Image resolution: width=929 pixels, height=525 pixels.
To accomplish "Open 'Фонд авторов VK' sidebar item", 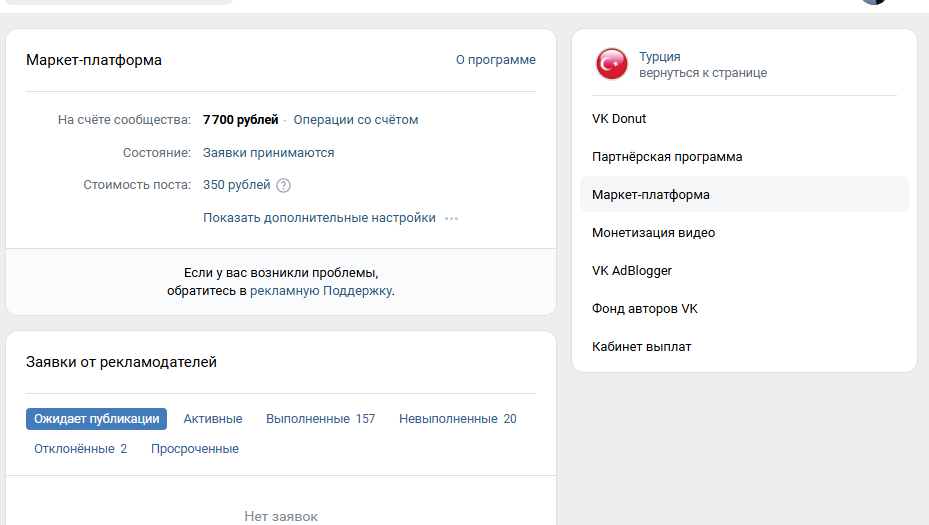I will point(744,308).
